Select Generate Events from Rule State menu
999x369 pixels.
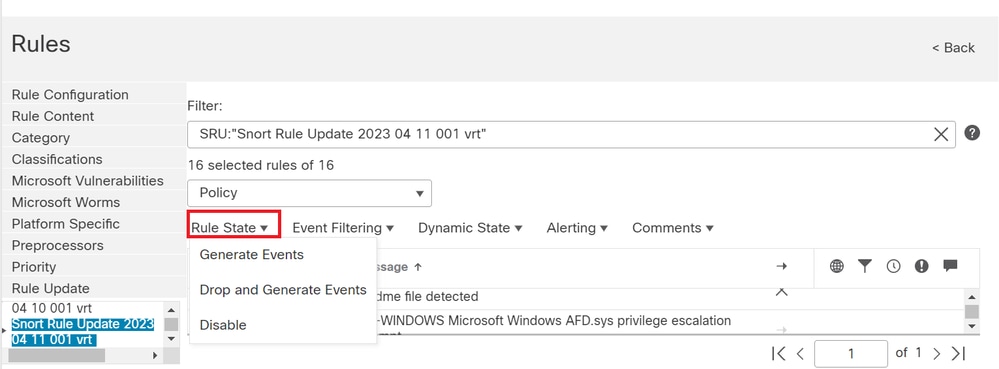click(252, 255)
